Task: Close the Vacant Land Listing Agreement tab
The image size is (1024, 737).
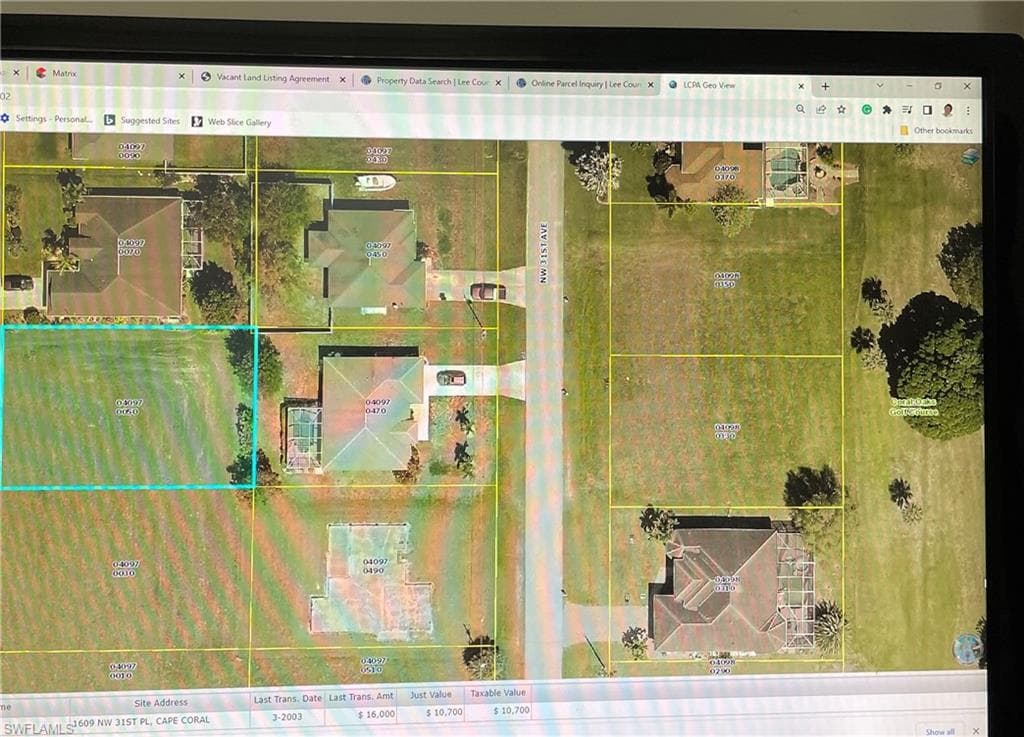Action: point(342,80)
